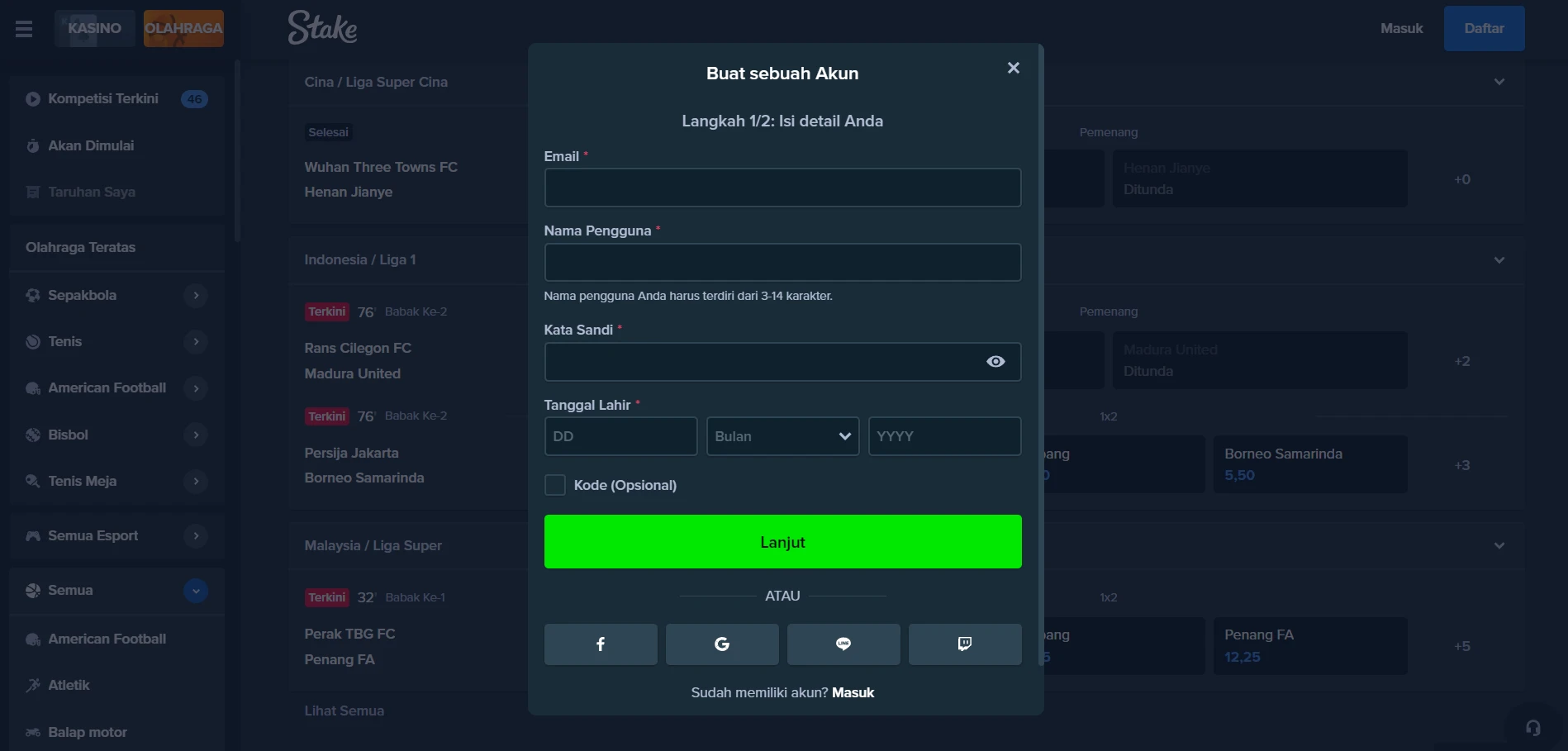
Task: Click the Nama Pengguna input field
Action: coord(782,262)
